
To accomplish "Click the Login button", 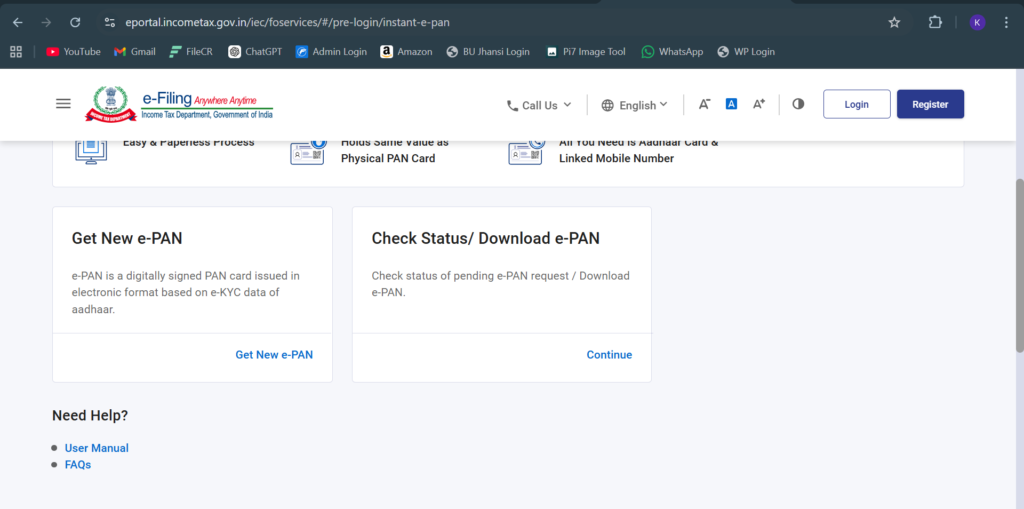I will 856,104.
